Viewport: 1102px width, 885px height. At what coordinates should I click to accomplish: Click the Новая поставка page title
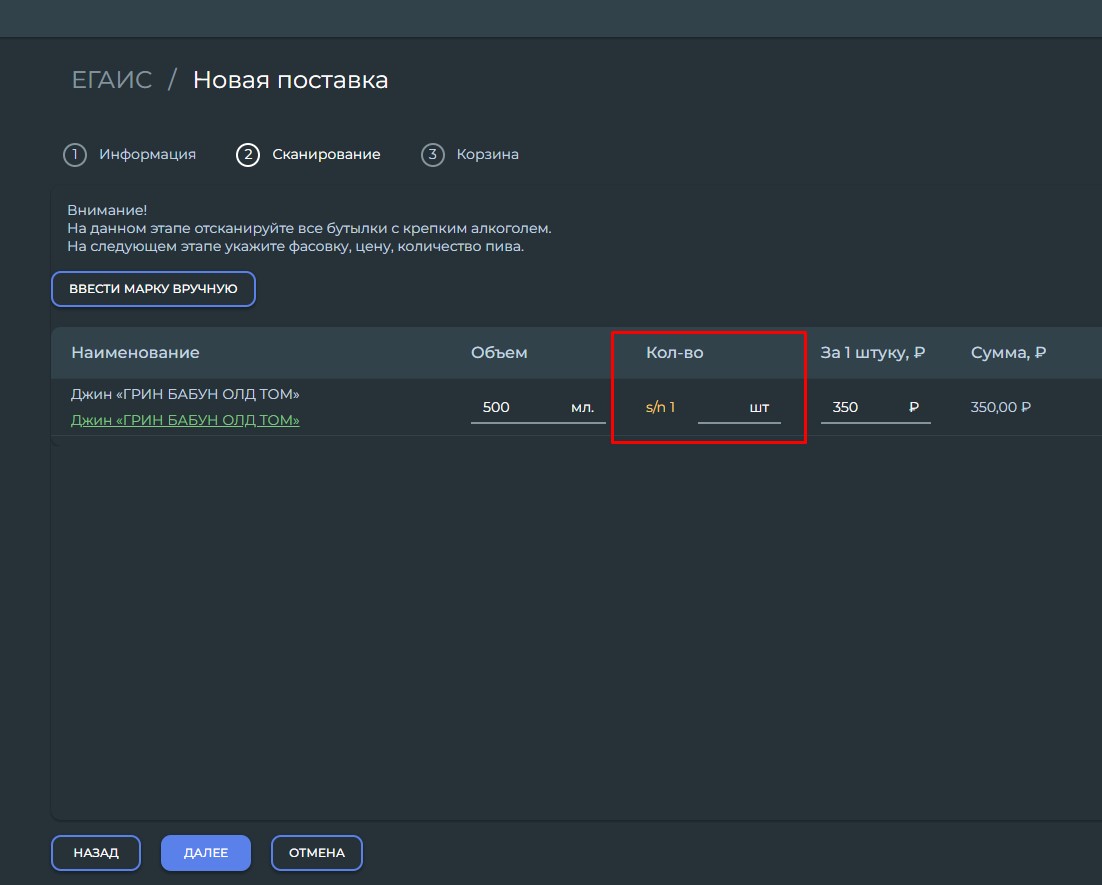290,79
